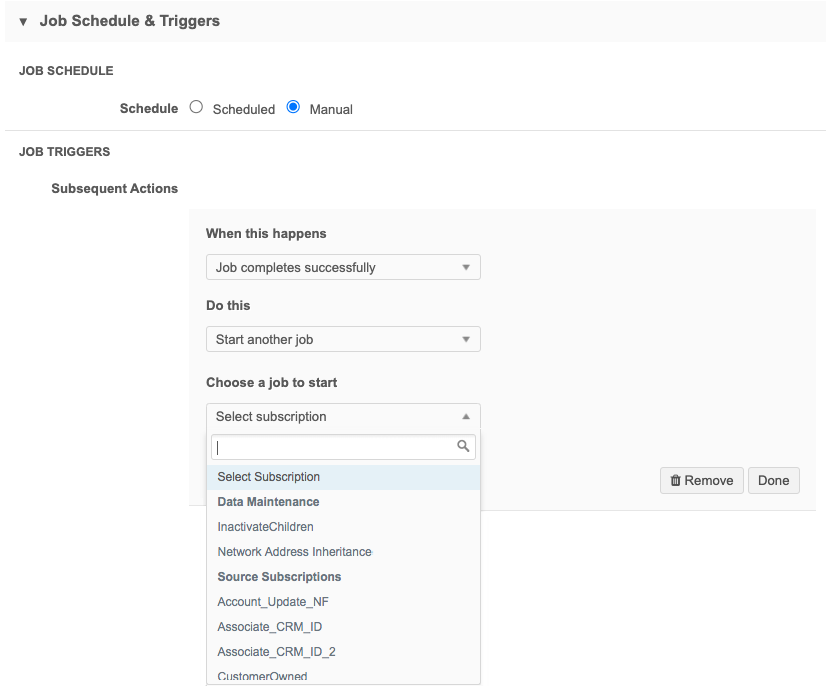826x686 pixels.
Task: Select the Manual schedule option
Action: coord(293,108)
